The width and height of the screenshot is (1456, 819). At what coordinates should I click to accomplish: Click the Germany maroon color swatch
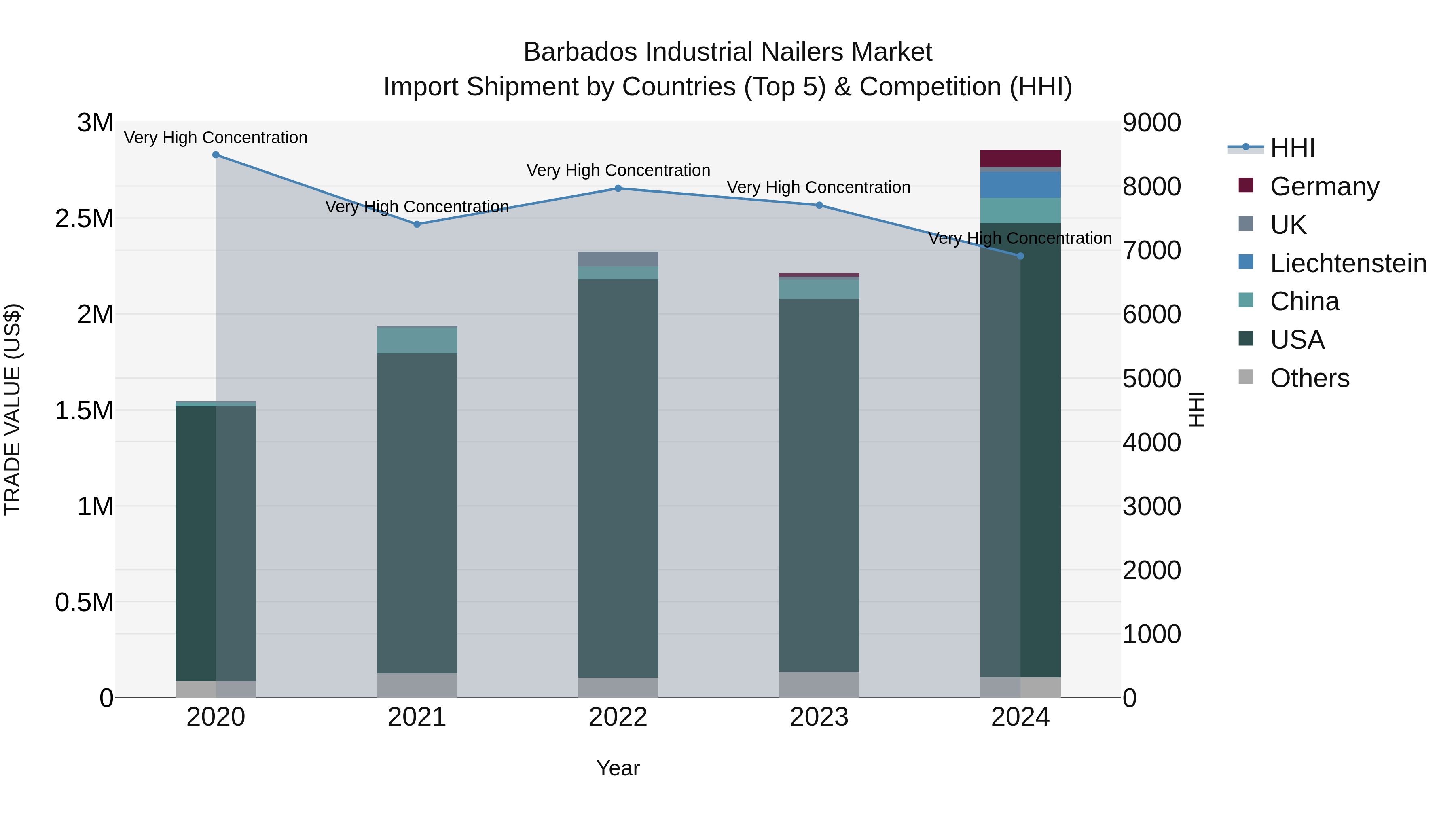coord(1246,185)
